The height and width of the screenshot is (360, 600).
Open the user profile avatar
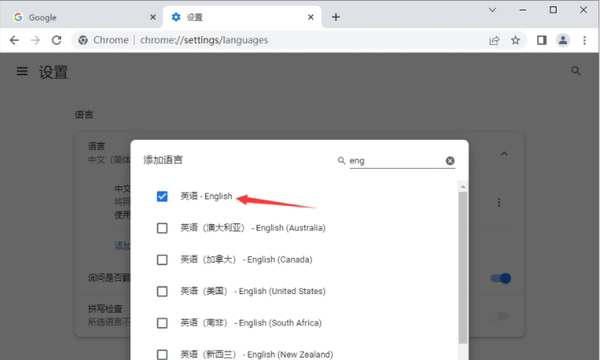563,40
